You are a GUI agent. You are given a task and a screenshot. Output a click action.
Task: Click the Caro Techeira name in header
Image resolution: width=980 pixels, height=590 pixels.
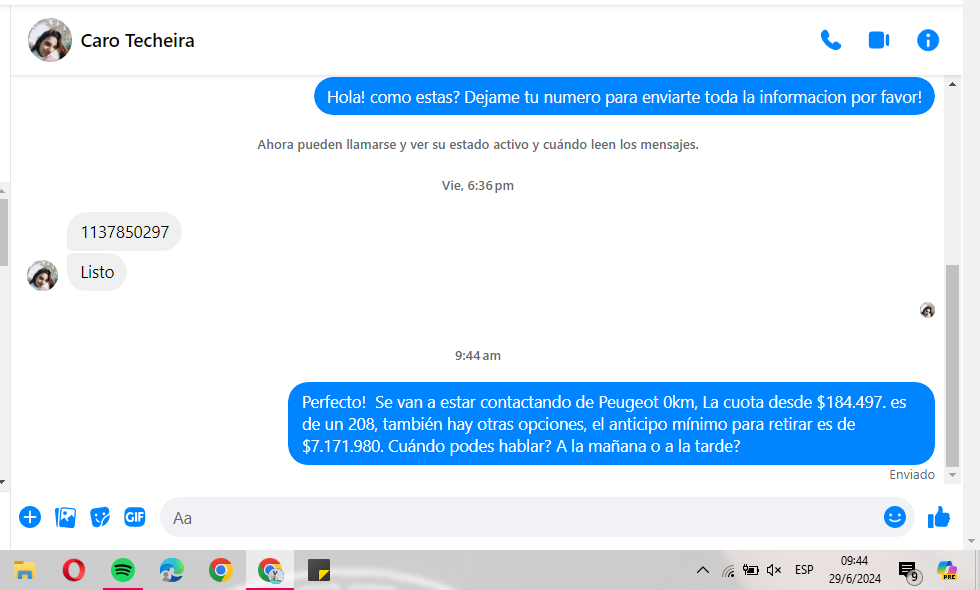(137, 41)
